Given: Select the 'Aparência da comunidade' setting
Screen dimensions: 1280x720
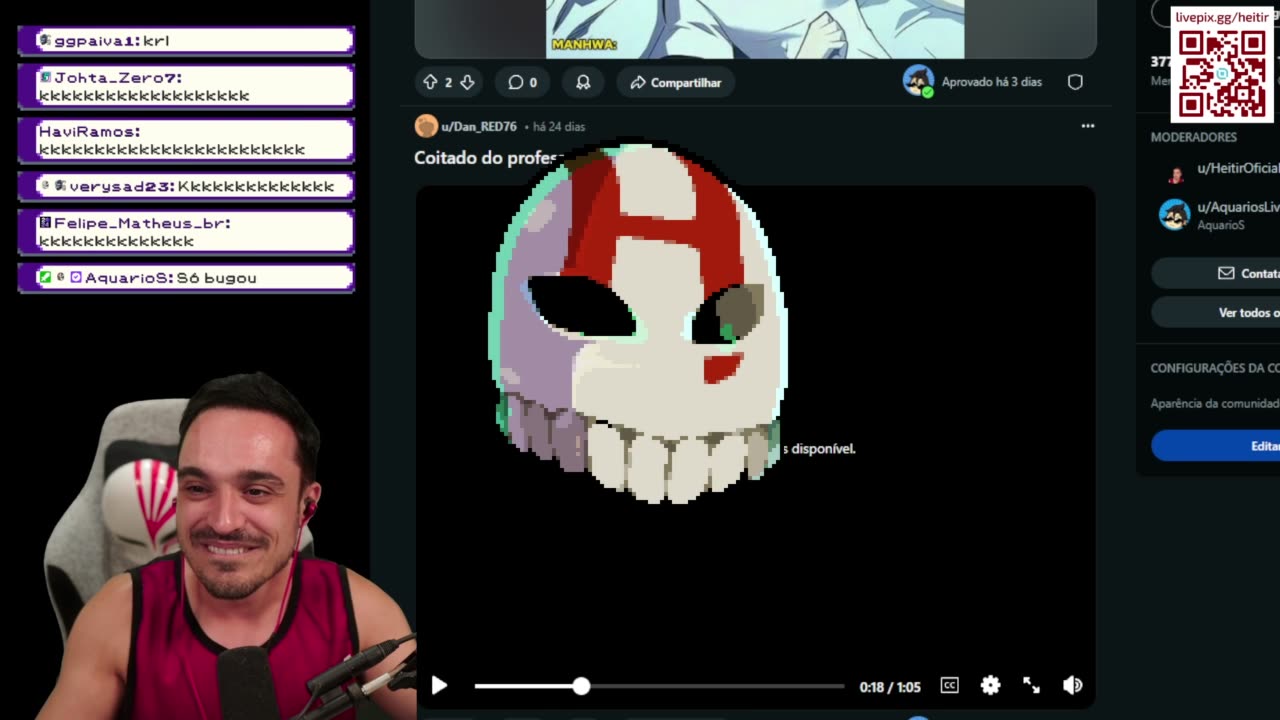Looking at the screenshot, I should click(x=1214, y=403).
